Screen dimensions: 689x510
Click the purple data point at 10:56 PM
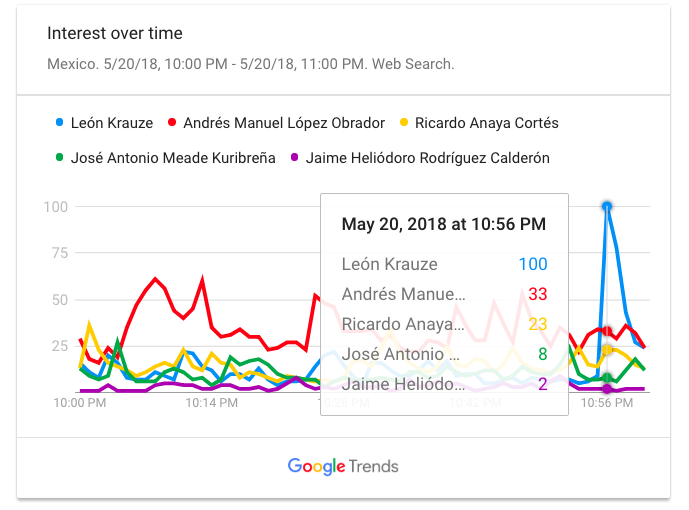[607, 389]
